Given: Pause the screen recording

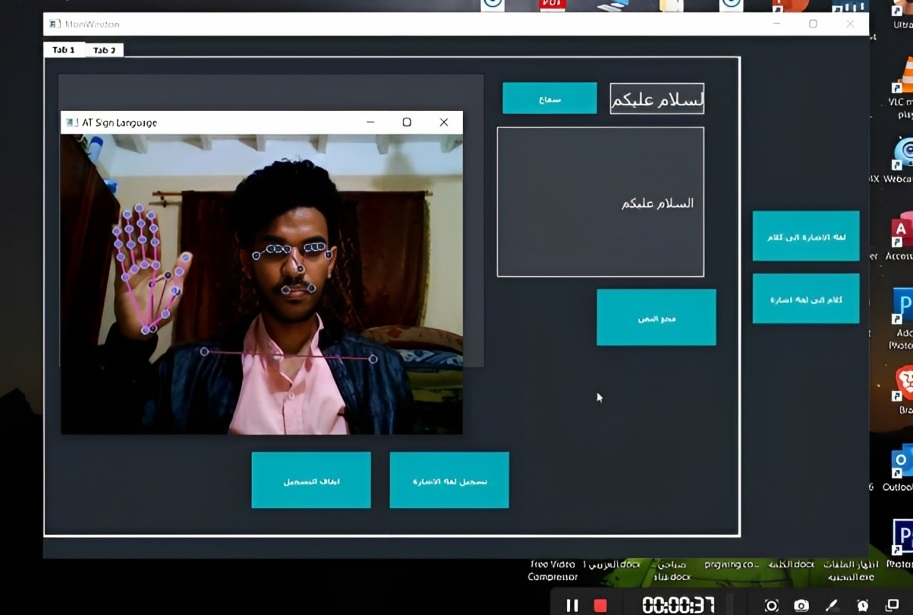Looking at the screenshot, I should (572, 606).
